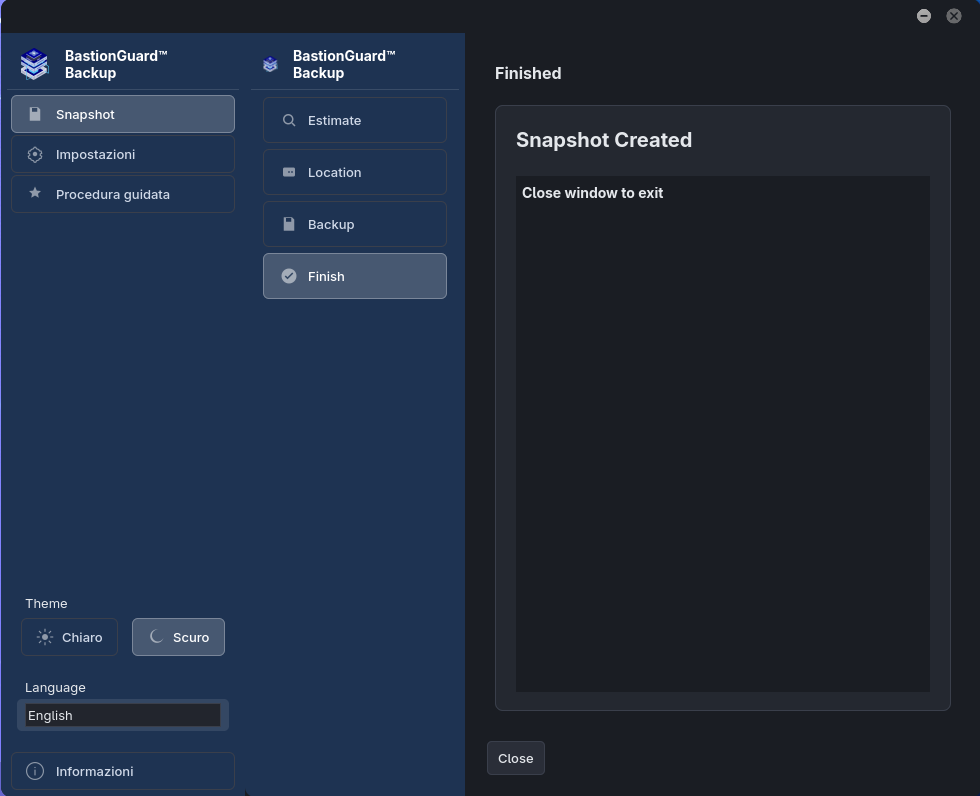Minimize the application window
Viewport: 980px width, 796px height.
[x=924, y=16]
